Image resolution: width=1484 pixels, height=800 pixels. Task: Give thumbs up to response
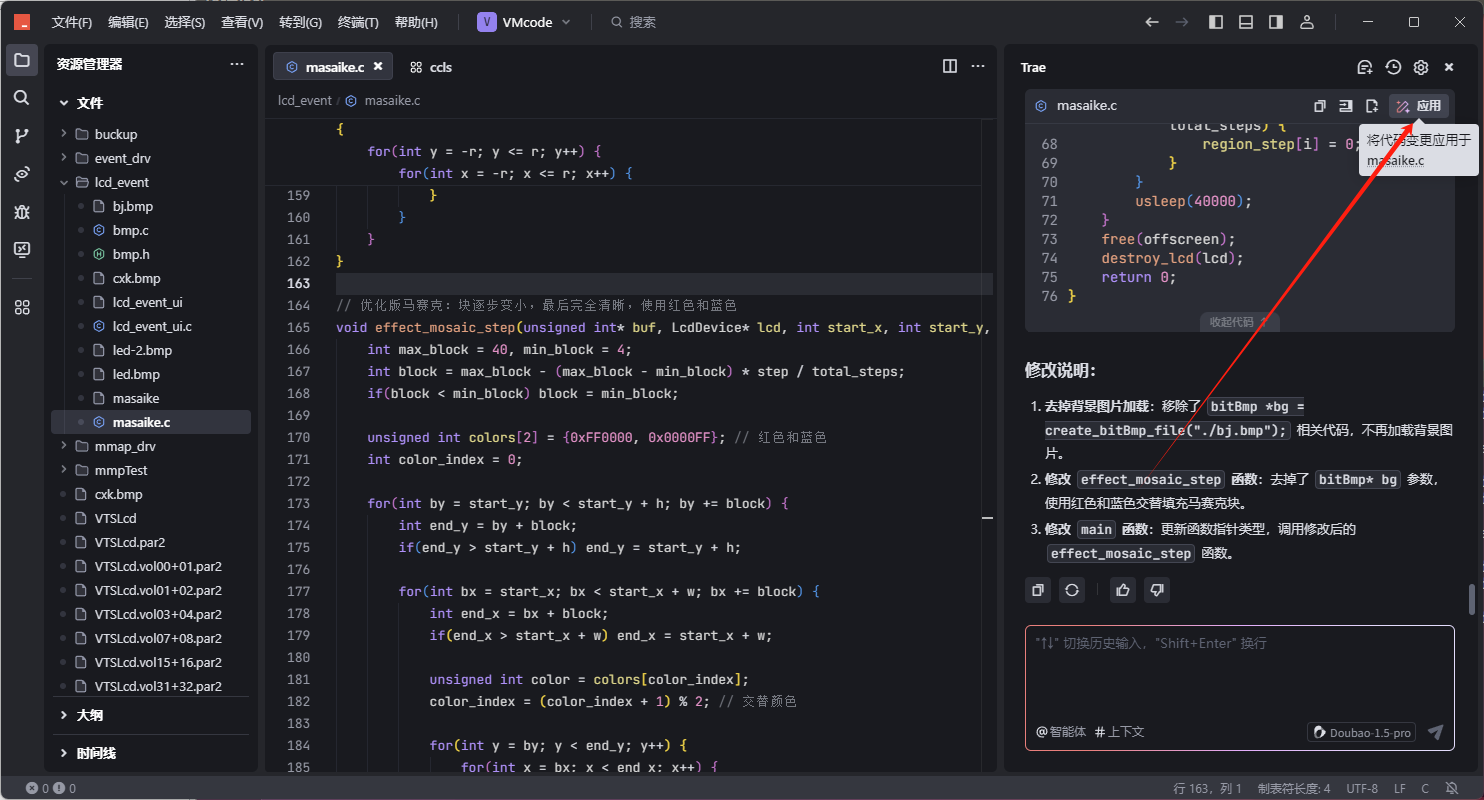pos(1123,590)
